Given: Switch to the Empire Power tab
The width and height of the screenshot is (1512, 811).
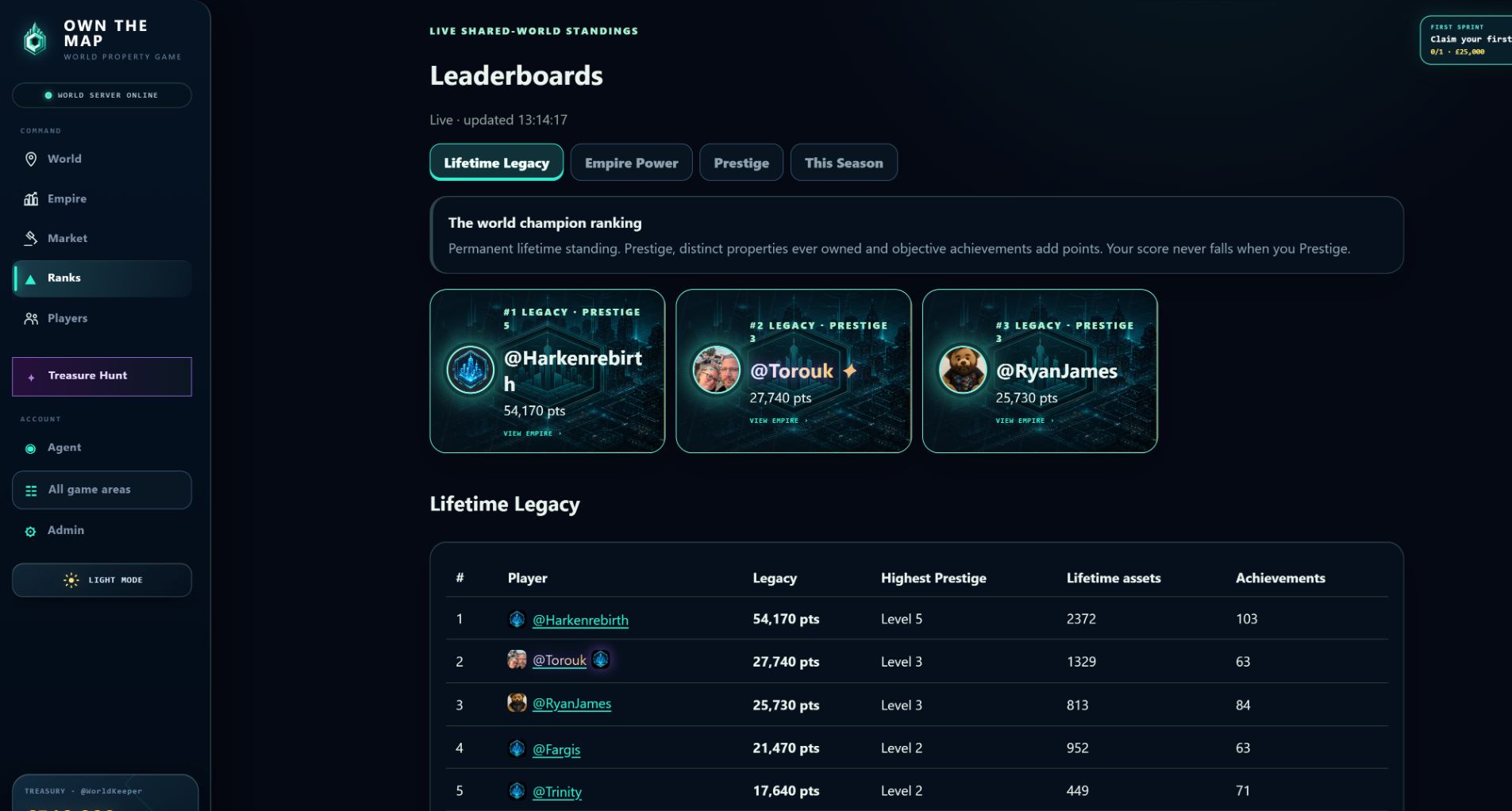Looking at the screenshot, I should click(631, 163).
